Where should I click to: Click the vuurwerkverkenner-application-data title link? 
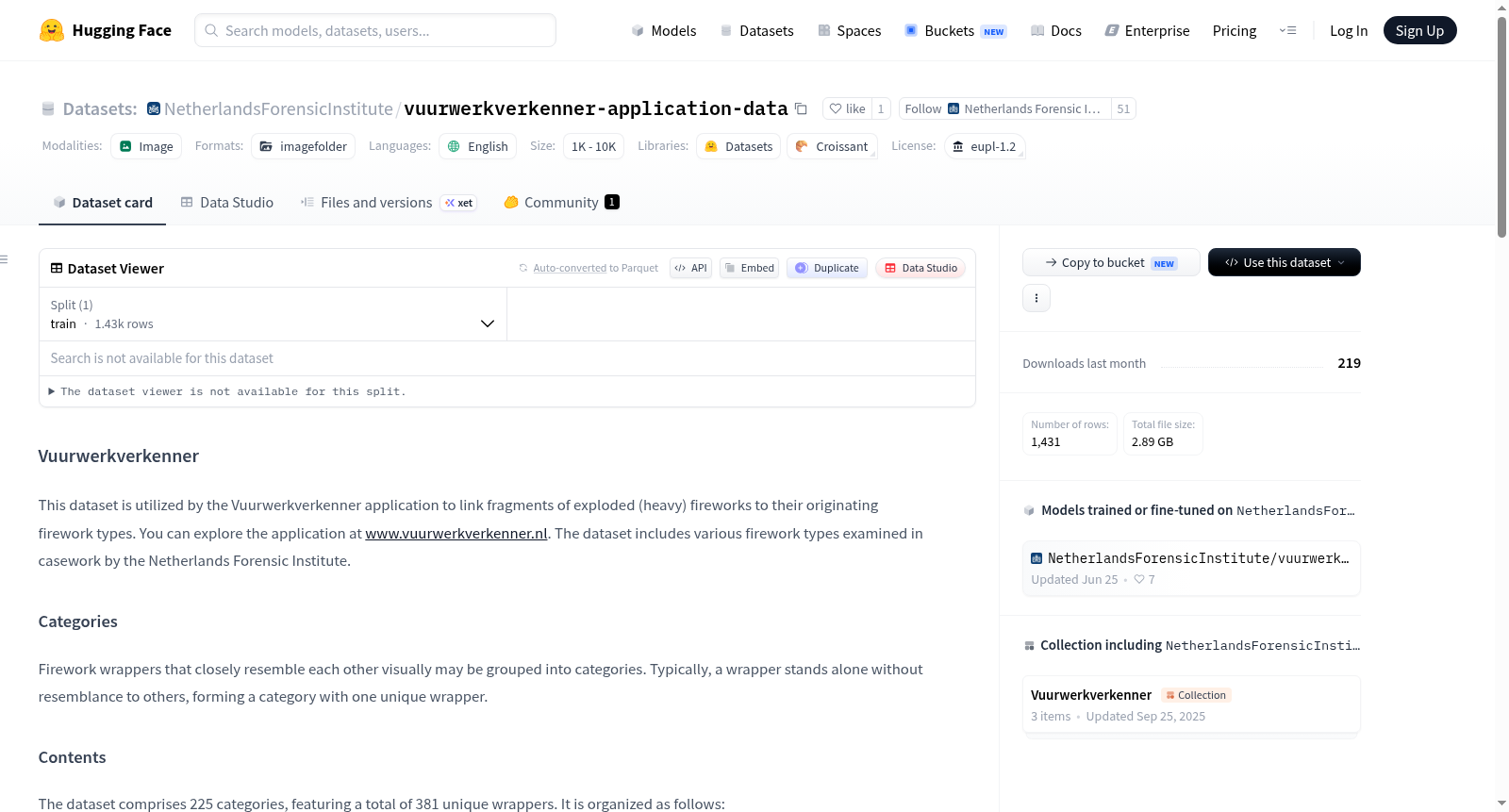[596, 108]
